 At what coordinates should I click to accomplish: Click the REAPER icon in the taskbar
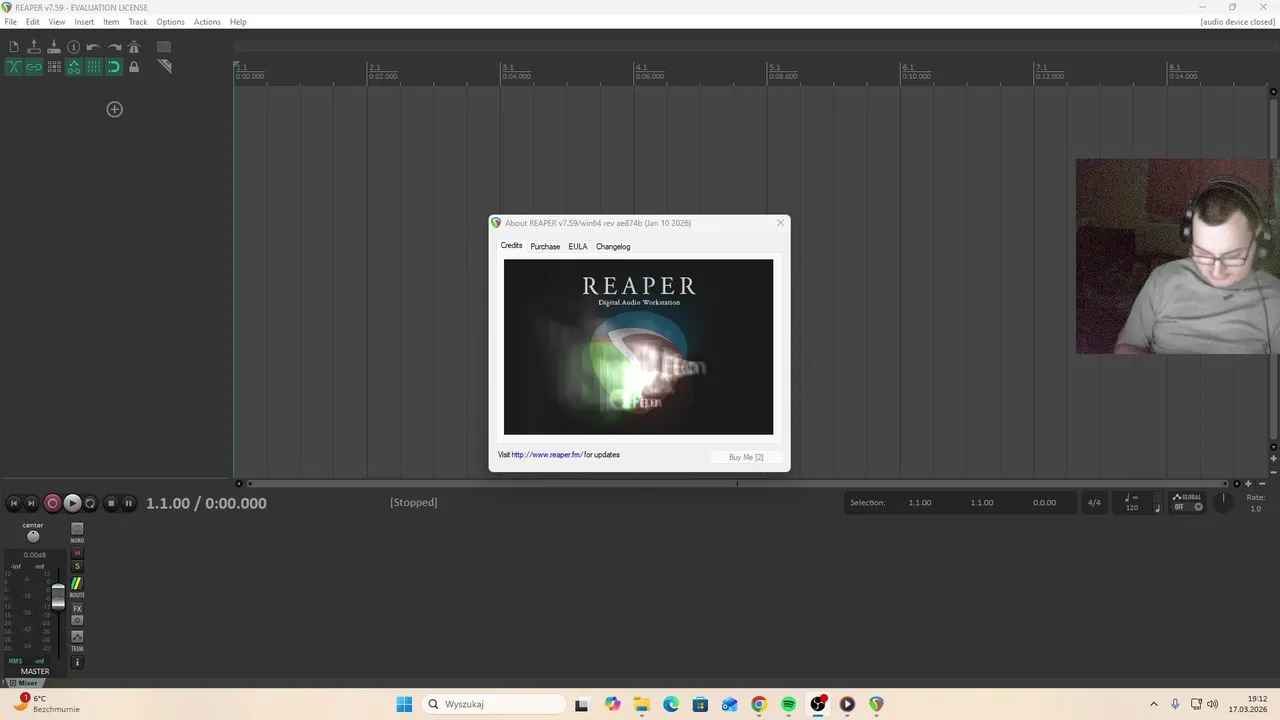[876, 704]
